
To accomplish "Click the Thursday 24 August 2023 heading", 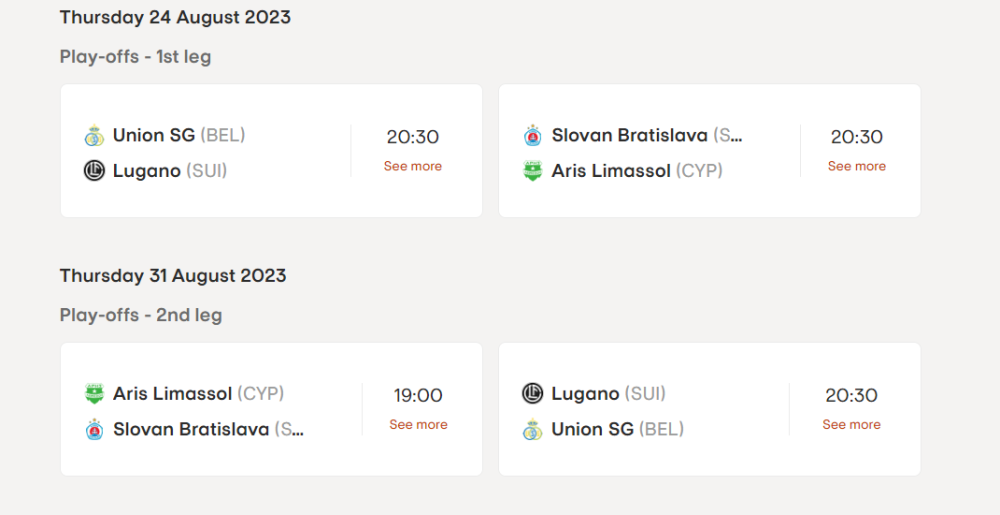I will tap(175, 17).
